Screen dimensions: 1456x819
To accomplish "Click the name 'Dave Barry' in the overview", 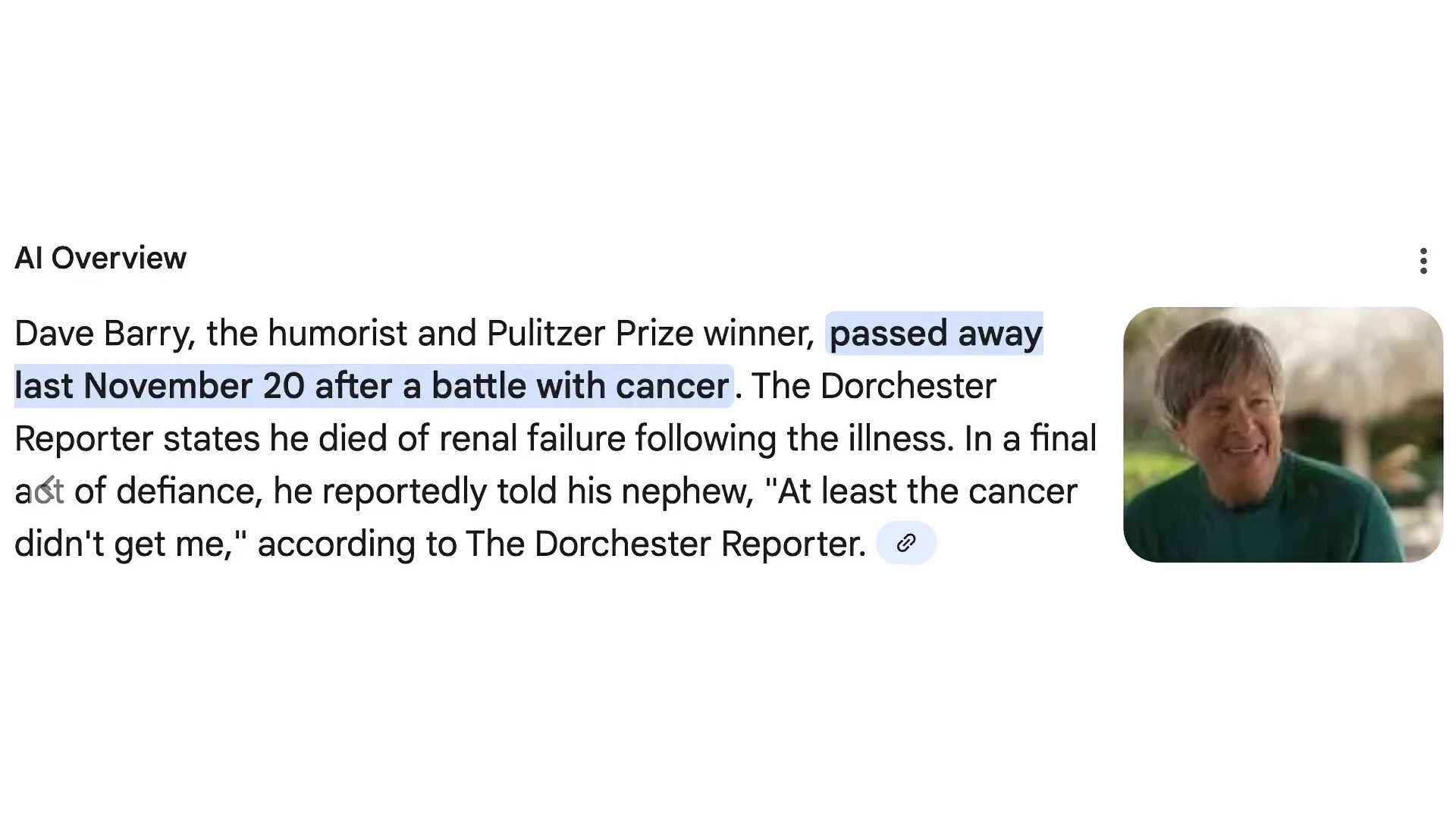I will (105, 334).
